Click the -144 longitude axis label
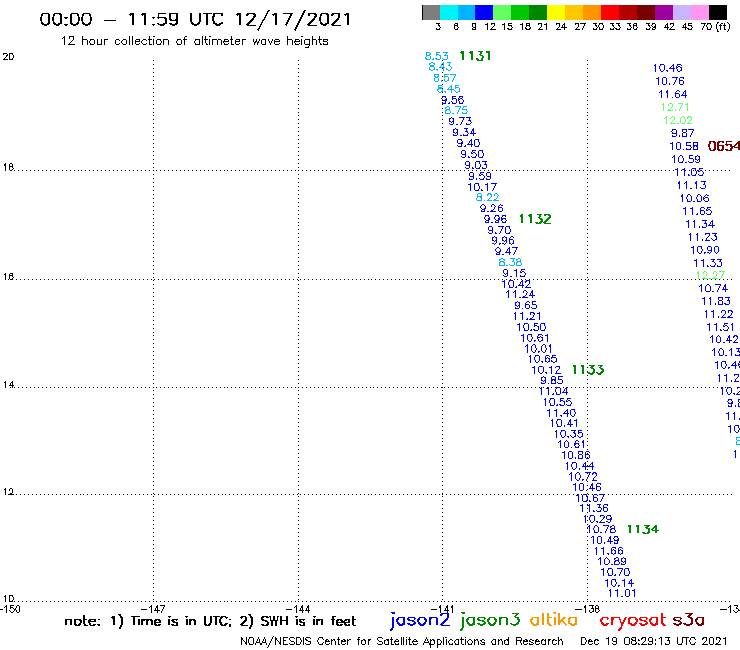 coord(298,609)
